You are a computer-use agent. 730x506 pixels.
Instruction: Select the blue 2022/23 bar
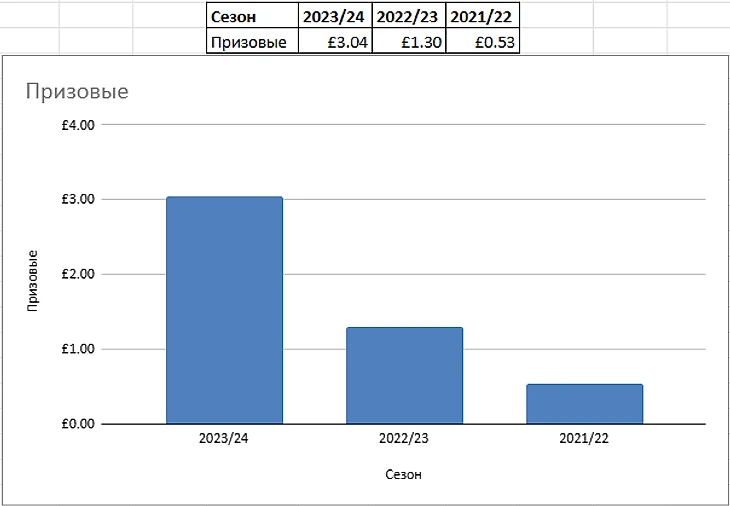(x=404, y=375)
